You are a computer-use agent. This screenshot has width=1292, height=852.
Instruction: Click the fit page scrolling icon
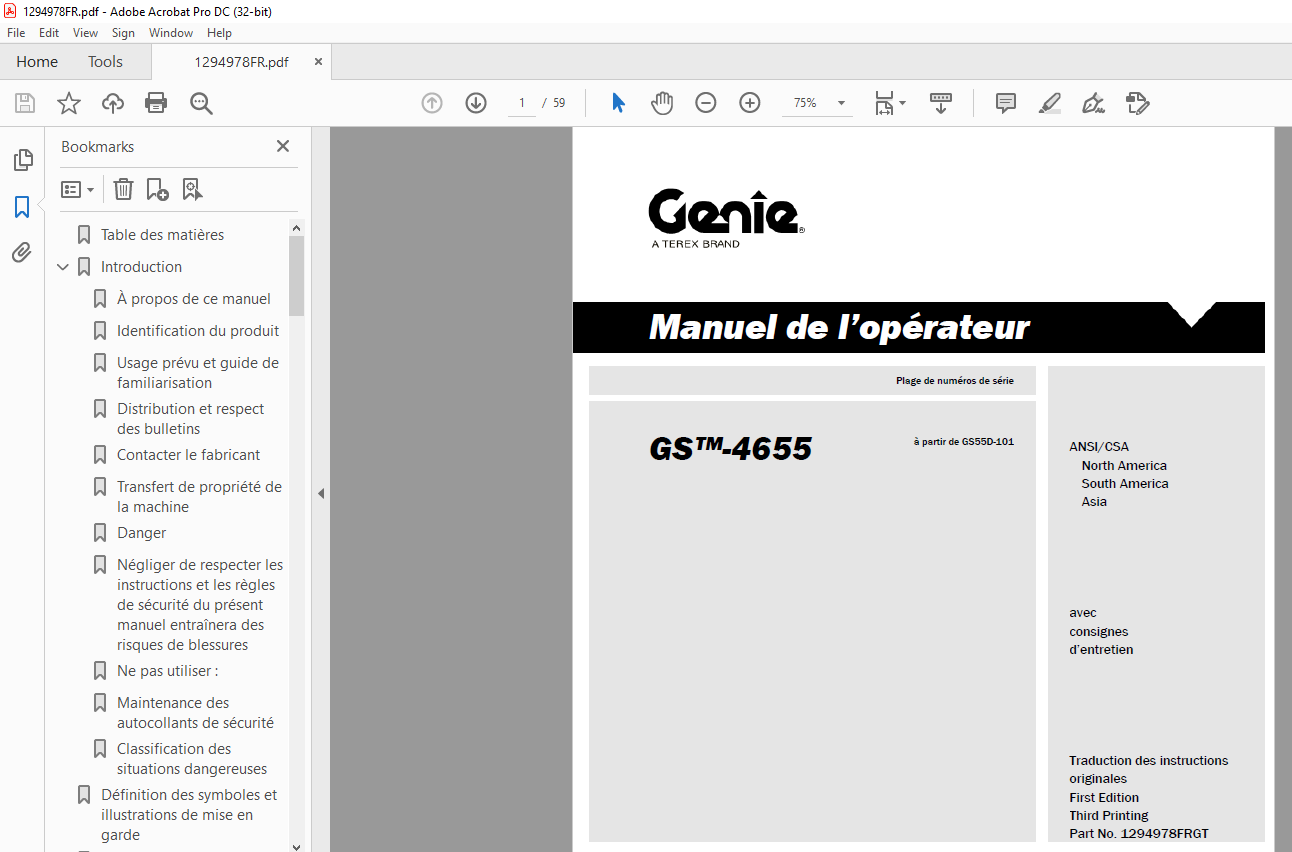884,103
